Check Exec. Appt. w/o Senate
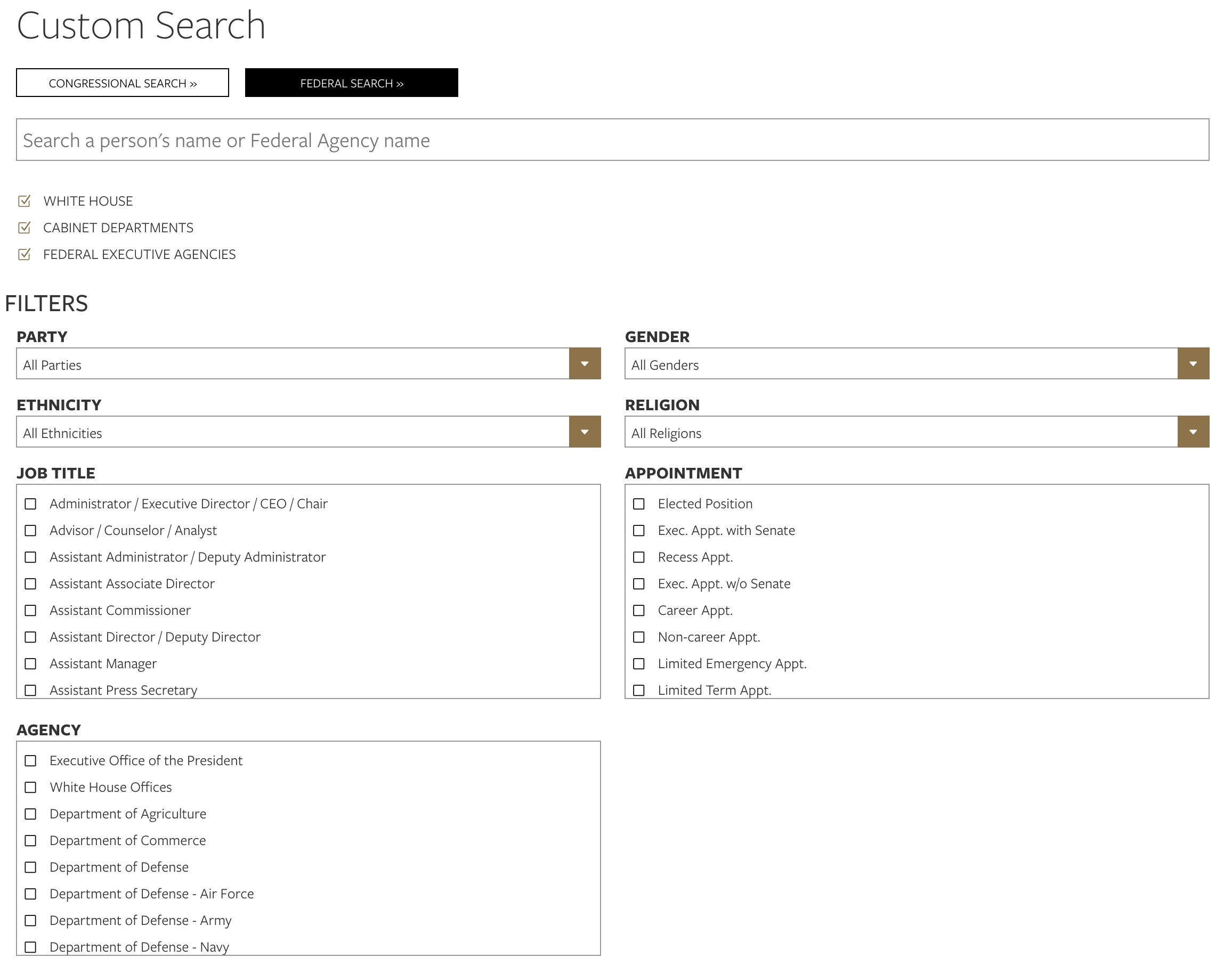This screenshot has width=1232, height=974. click(639, 584)
